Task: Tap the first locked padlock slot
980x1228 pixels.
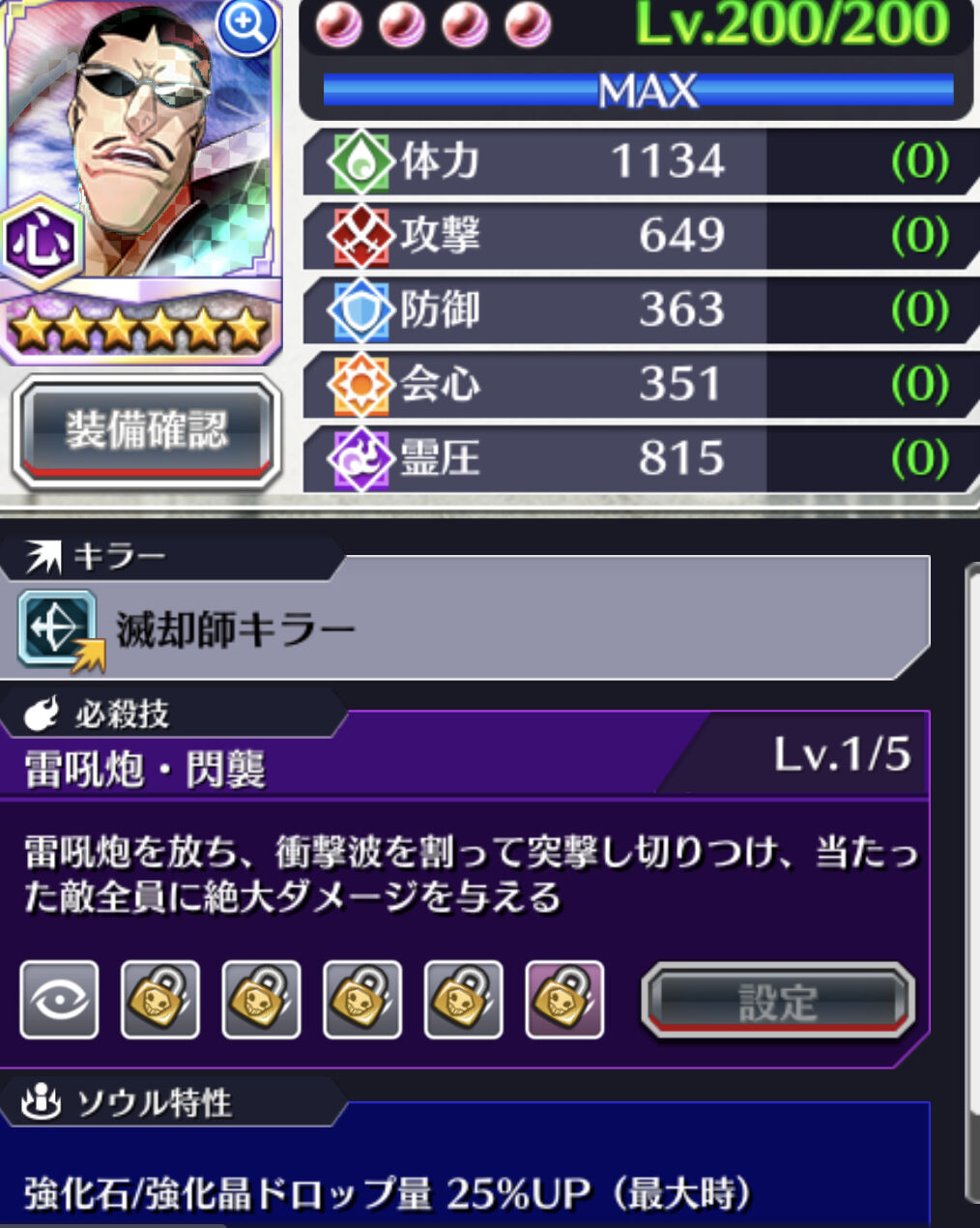Action: [x=160, y=1000]
